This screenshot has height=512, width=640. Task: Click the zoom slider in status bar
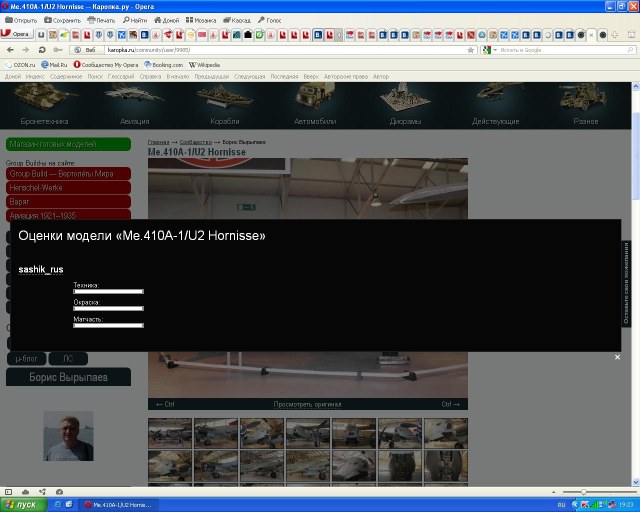pos(585,493)
